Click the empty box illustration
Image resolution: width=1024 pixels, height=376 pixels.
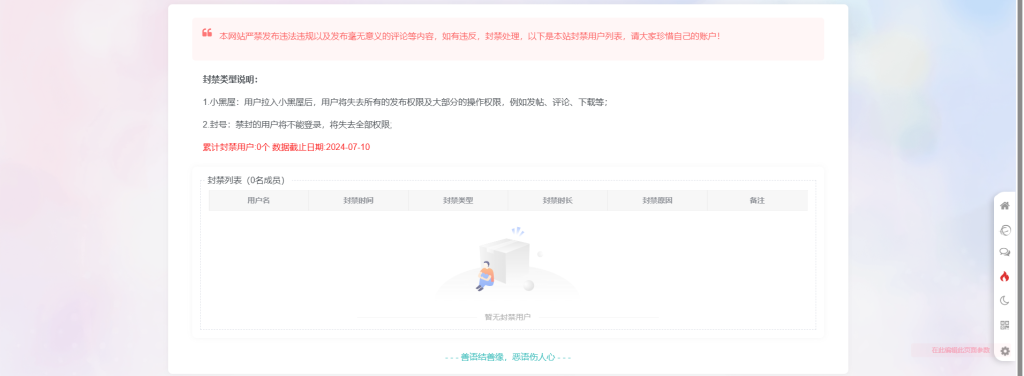507,261
